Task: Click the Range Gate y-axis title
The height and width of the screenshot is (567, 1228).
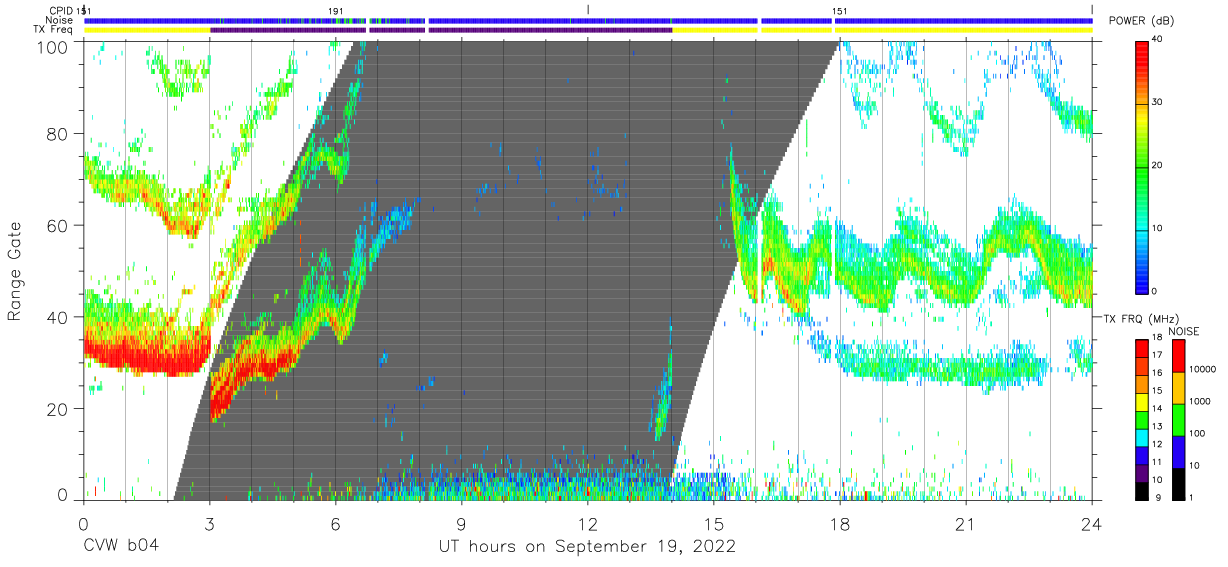Action: pos(16,271)
